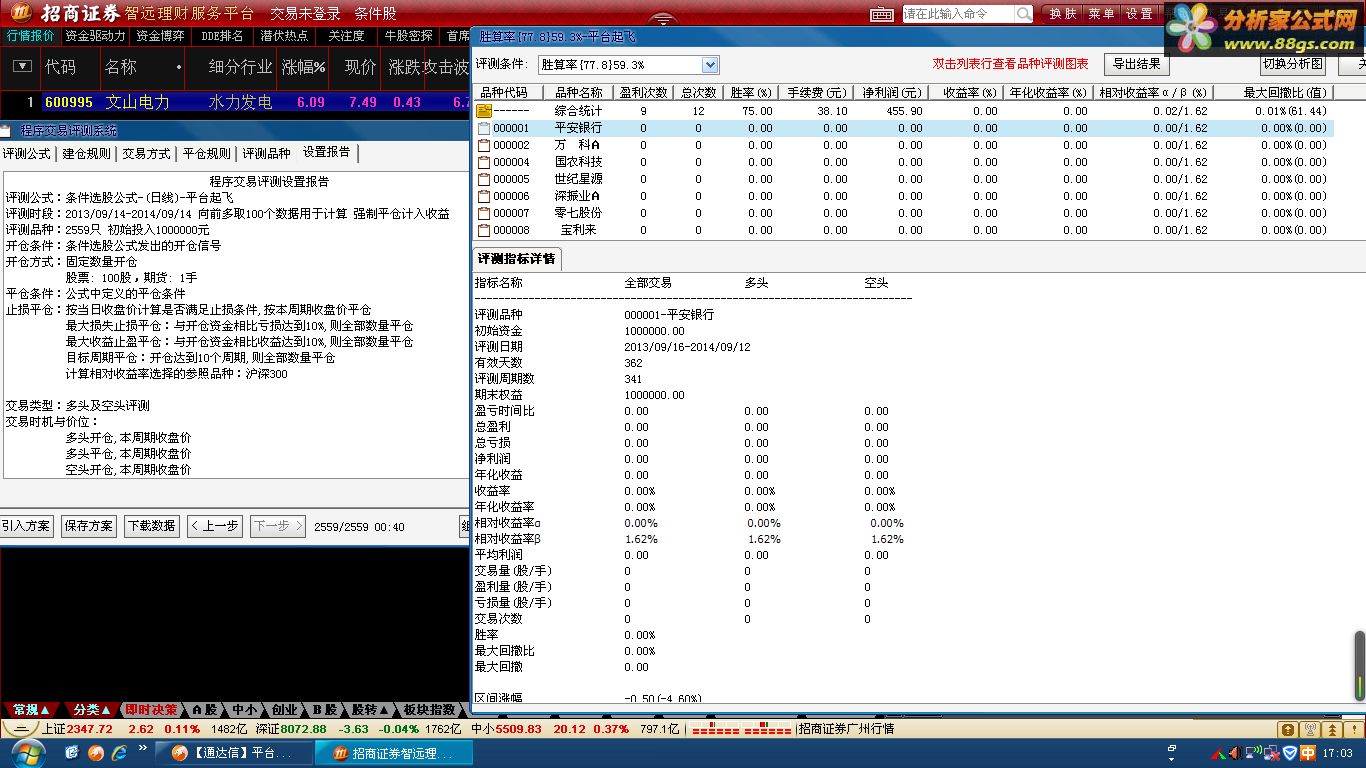The height and width of the screenshot is (768, 1366).
Task: Click the 上一步 button
Action: point(214,526)
